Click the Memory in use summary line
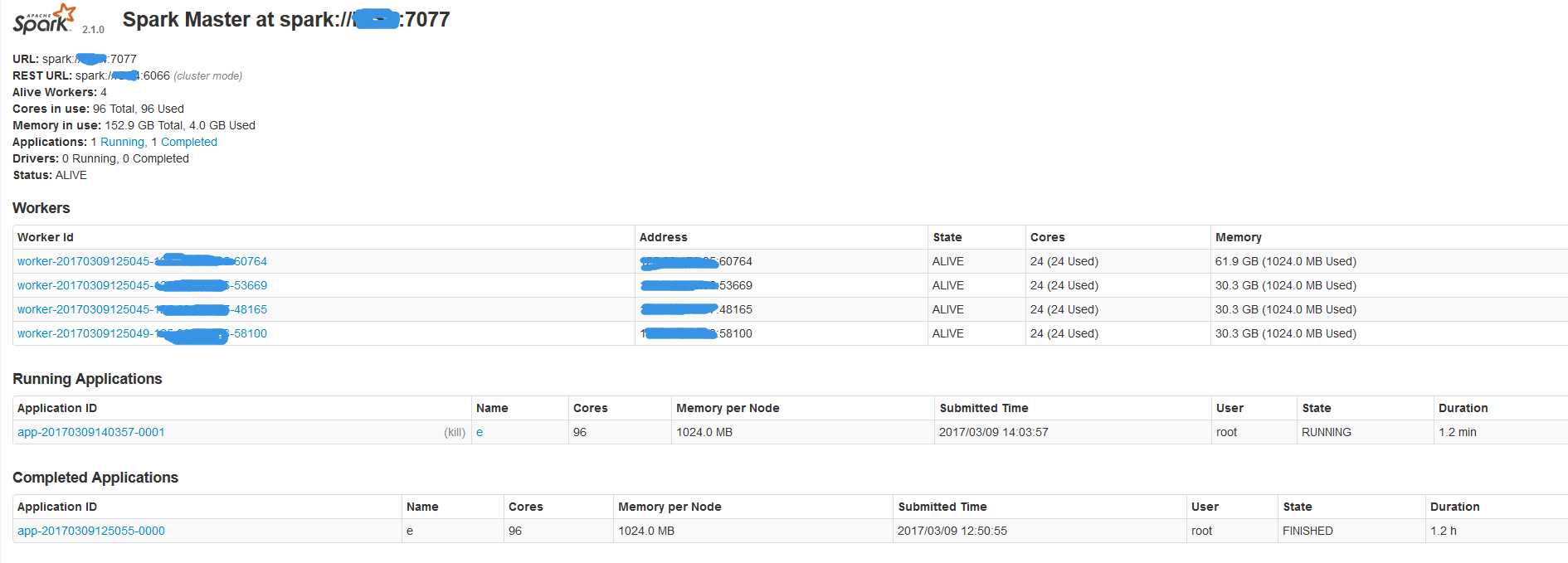Screen dimensions: 1568x563 [x=134, y=125]
